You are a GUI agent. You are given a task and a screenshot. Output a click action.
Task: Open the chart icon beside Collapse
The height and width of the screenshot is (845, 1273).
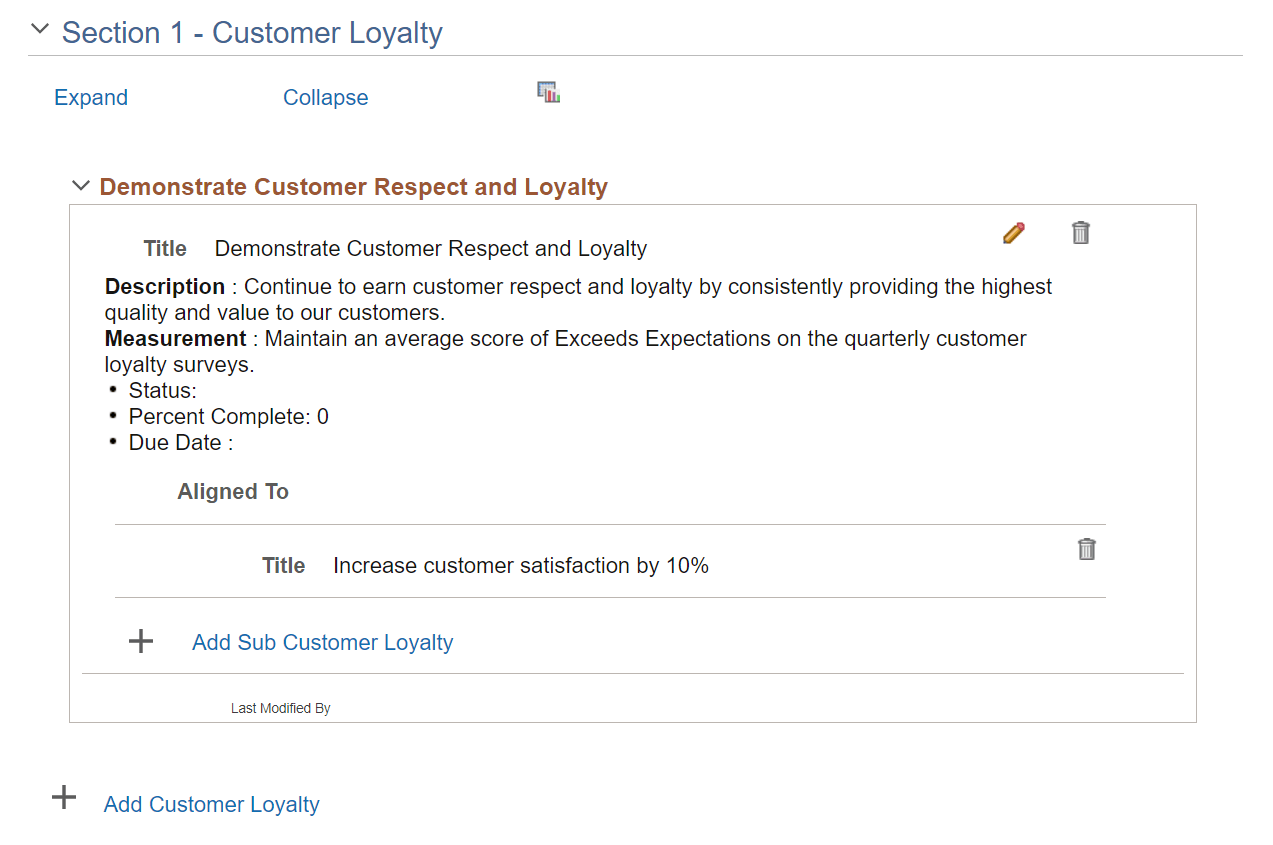(548, 93)
